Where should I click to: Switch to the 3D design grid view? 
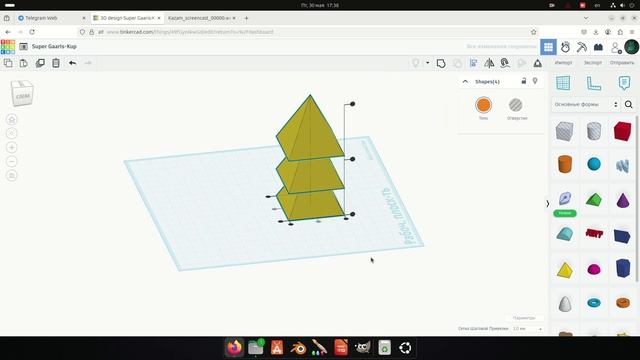[548, 47]
